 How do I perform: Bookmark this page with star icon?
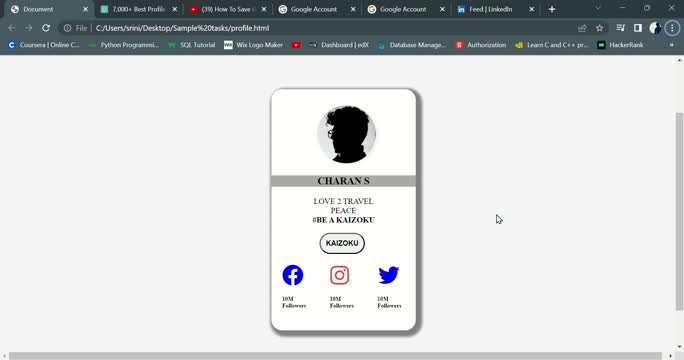pos(599,28)
